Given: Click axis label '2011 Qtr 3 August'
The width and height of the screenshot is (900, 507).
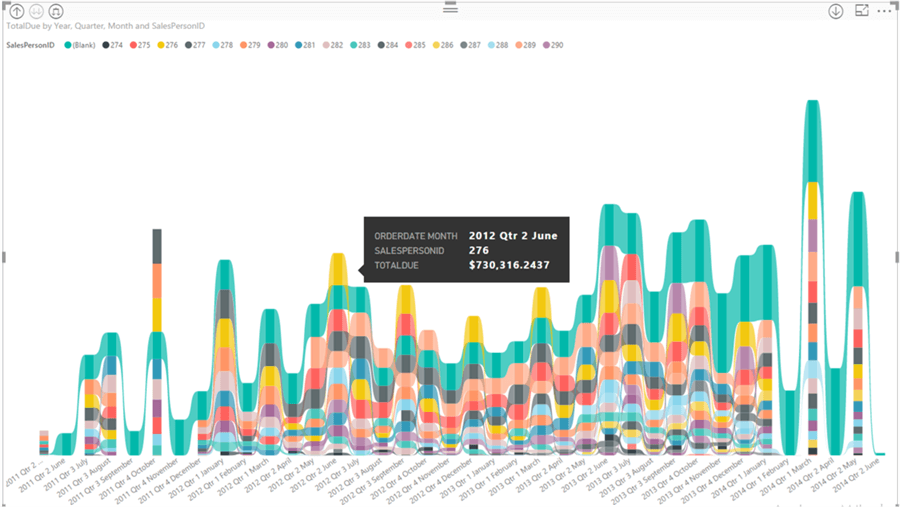Looking at the screenshot, I should point(86,478).
